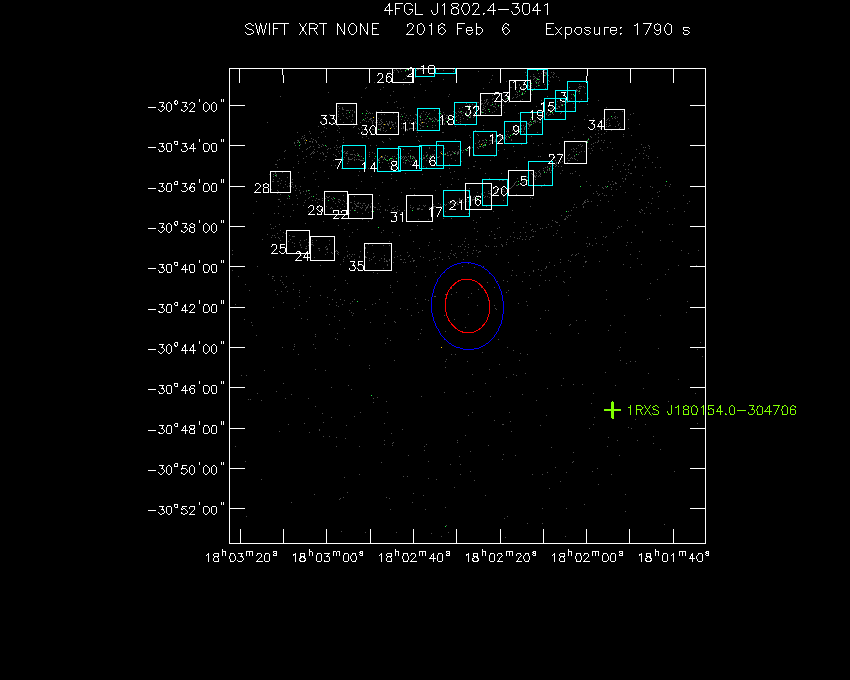Click the -30°34'00" declination axis label

point(186,147)
